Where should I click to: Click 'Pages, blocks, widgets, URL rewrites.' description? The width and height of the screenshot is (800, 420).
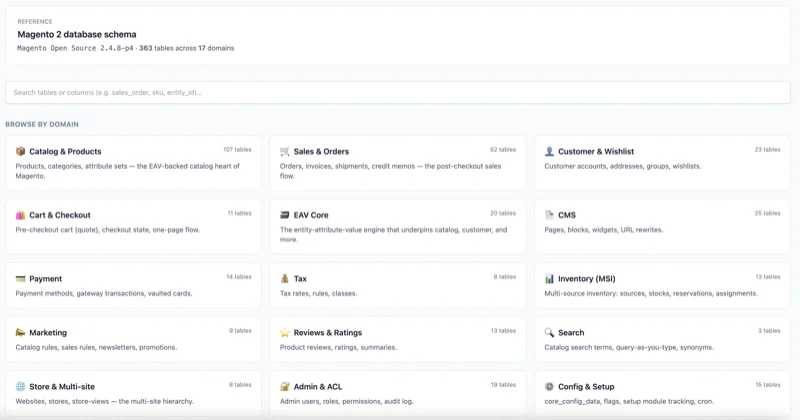tap(604, 230)
